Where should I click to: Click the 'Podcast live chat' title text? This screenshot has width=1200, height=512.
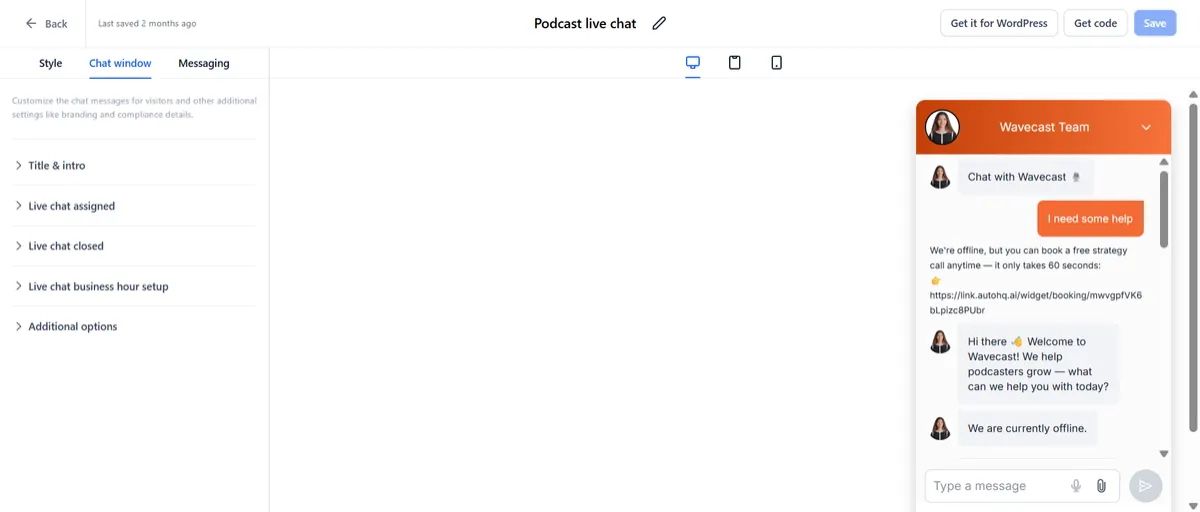[x=585, y=23]
